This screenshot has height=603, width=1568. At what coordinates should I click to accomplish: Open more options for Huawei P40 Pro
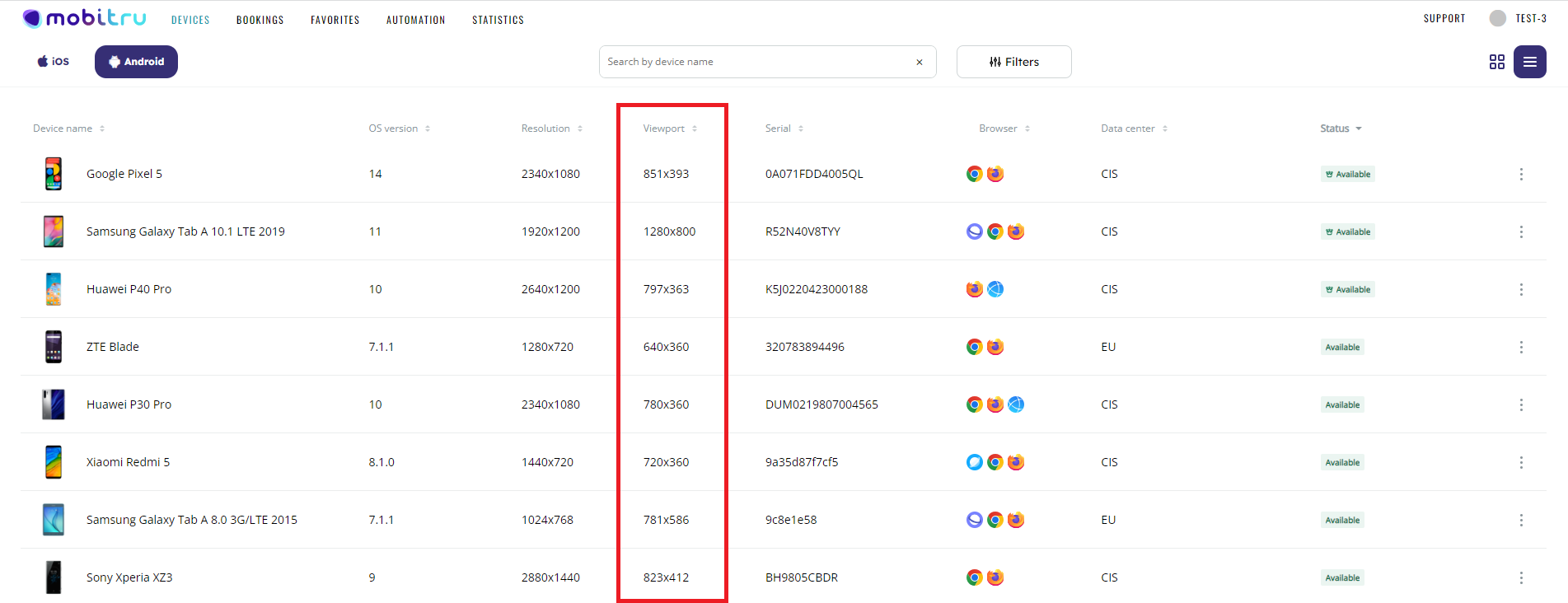(1521, 289)
